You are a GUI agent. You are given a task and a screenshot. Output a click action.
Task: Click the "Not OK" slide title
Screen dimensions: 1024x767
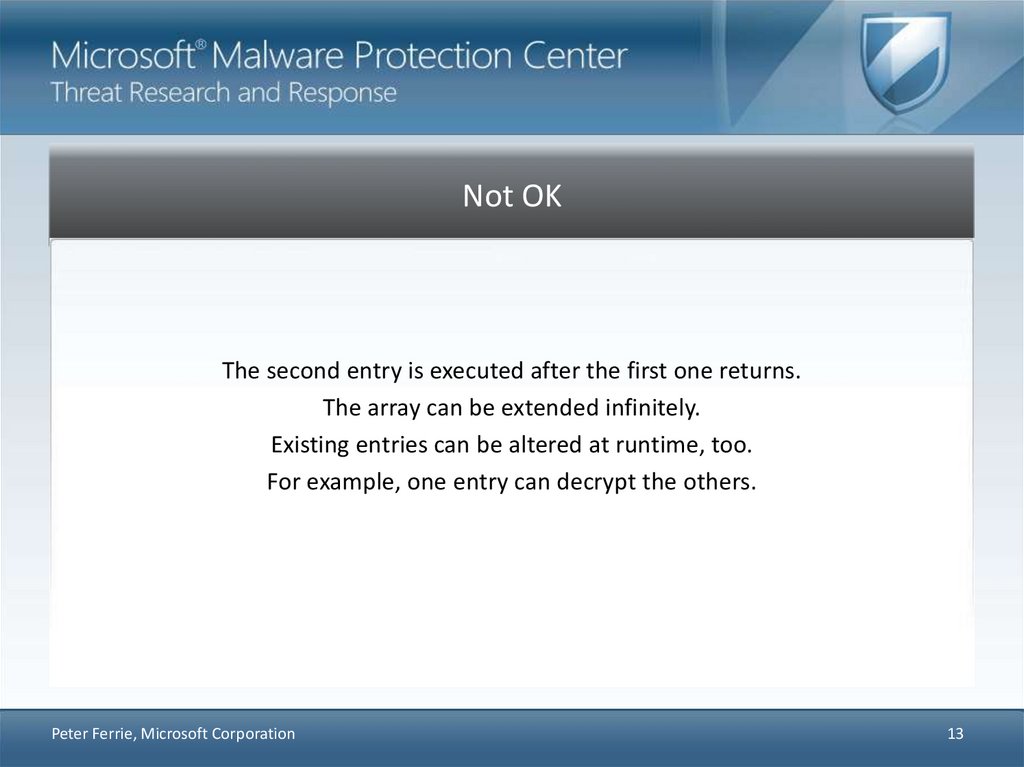coord(512,197)
